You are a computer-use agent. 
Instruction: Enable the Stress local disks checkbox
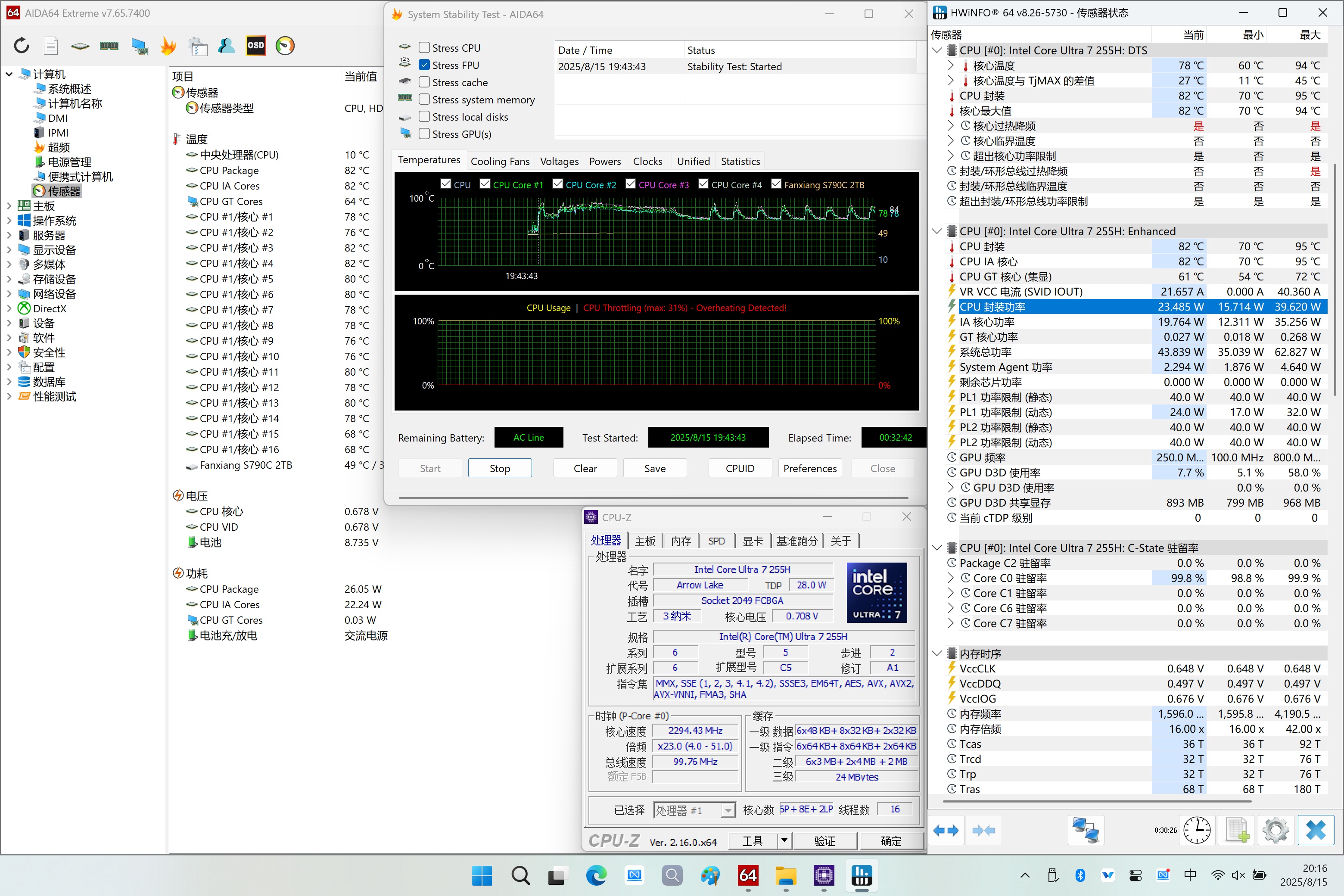(424, 116)
